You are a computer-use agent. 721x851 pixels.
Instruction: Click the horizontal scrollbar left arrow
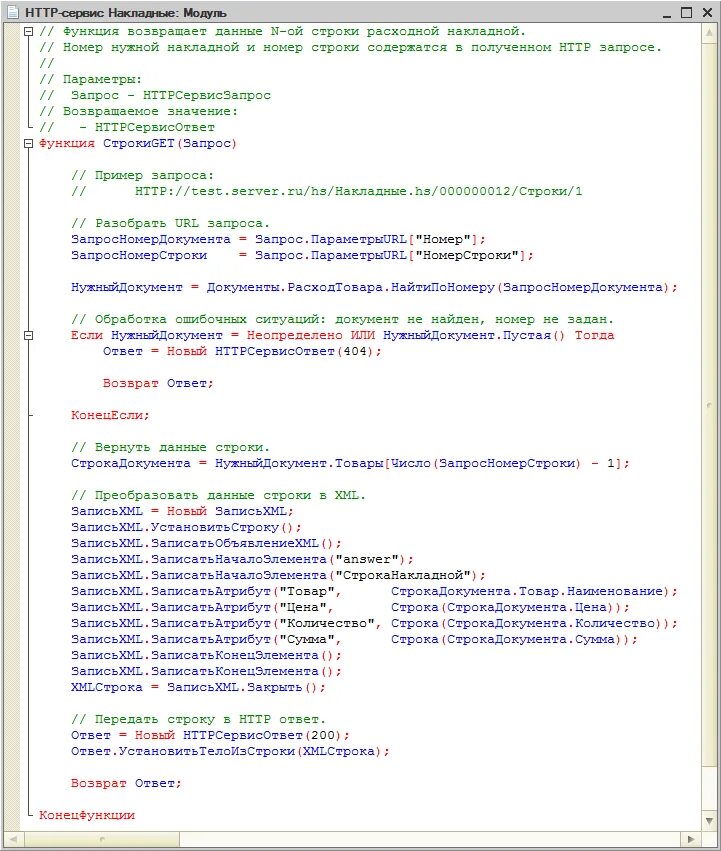click(x=14, y=839)
